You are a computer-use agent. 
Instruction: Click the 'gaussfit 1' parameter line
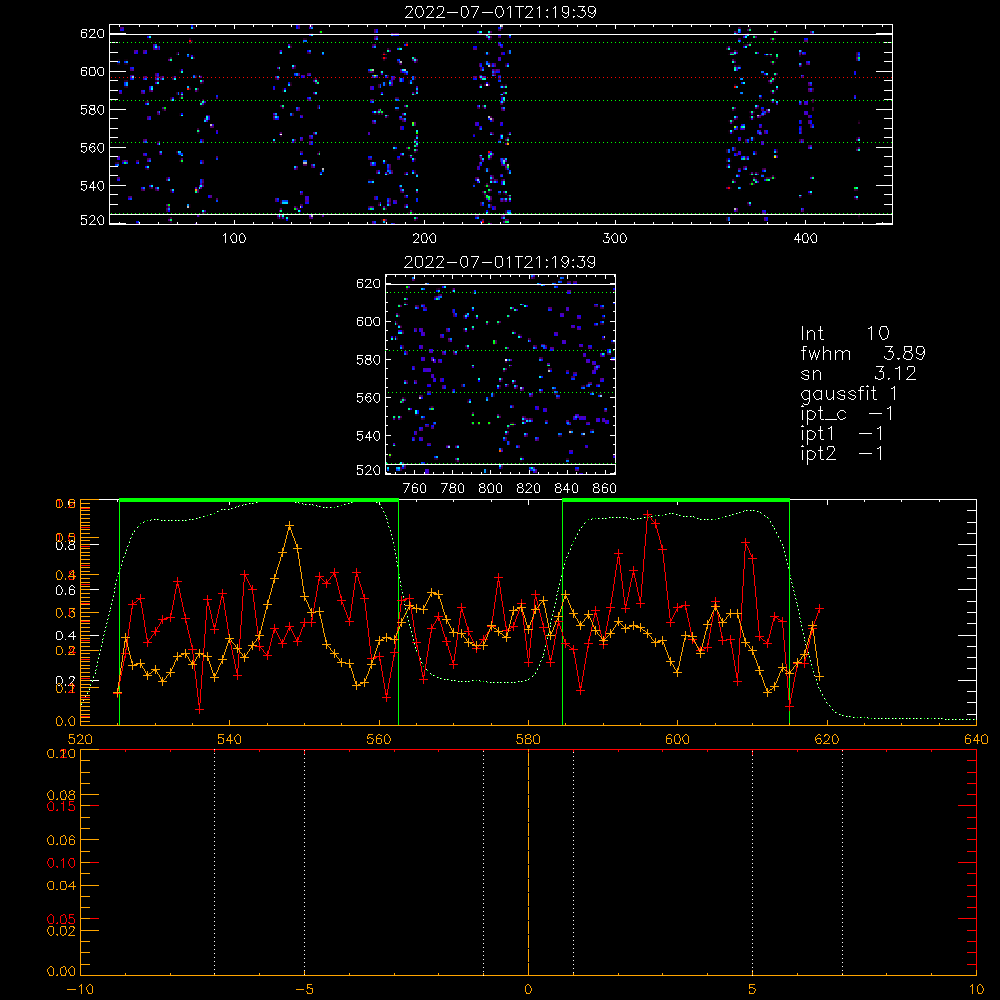click(x=849, y=394)
